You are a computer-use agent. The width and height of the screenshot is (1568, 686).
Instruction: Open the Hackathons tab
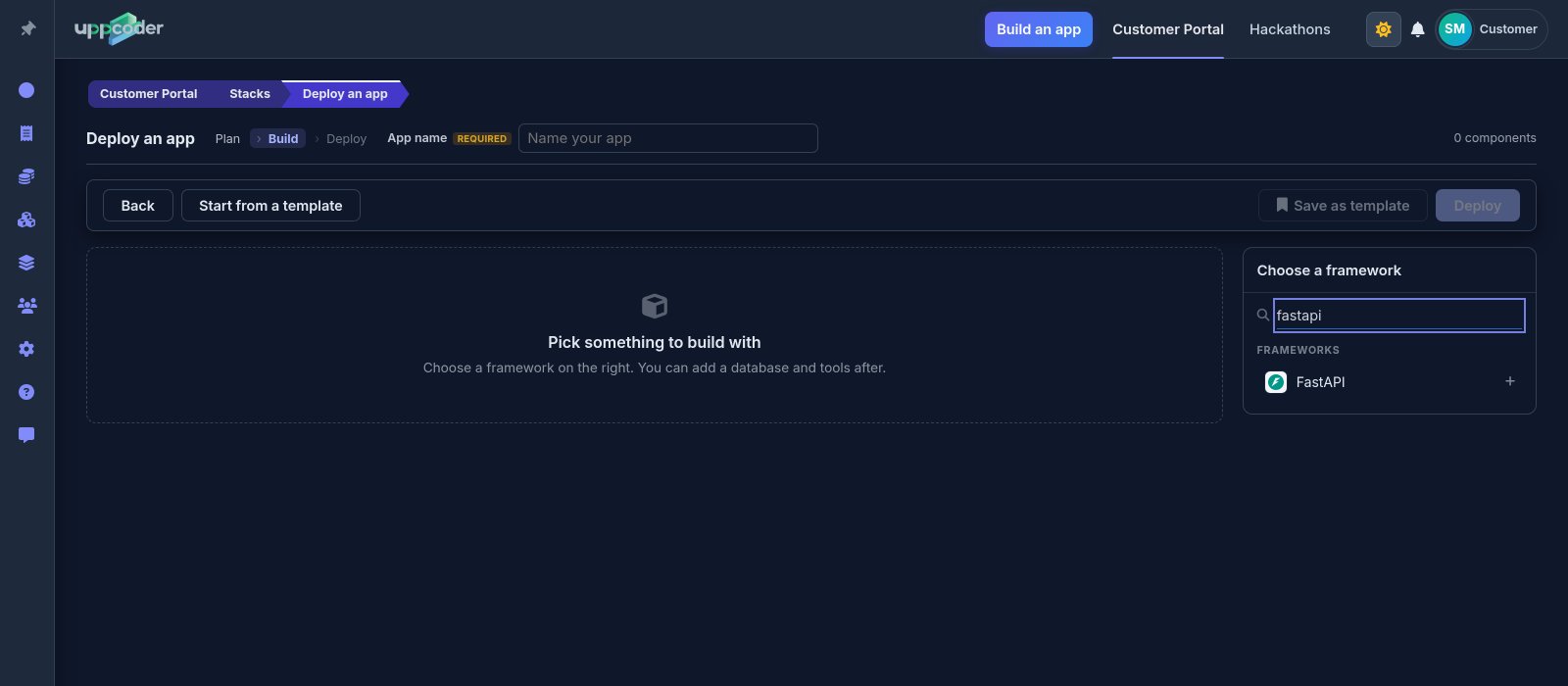[1290, 29]
